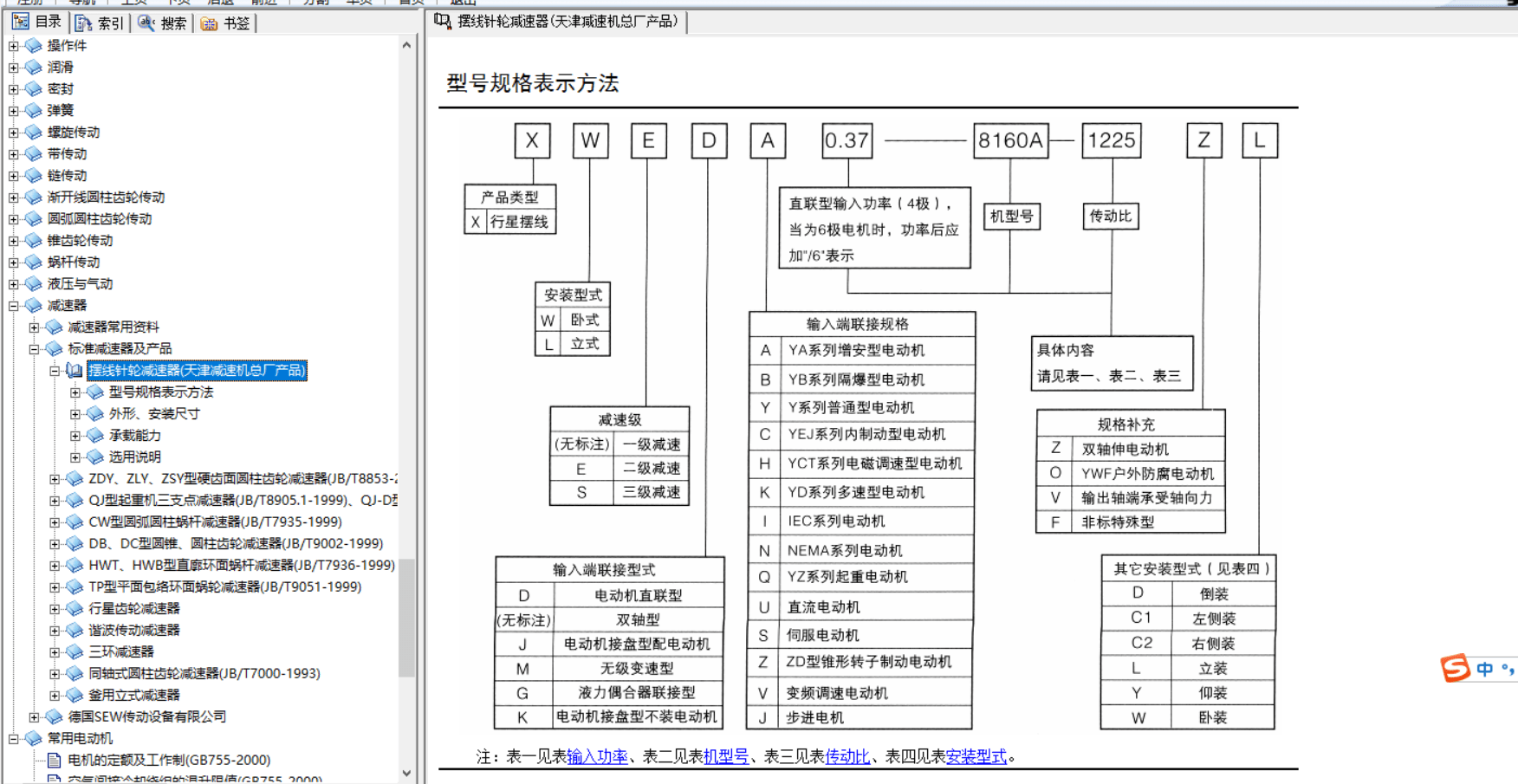The width and height of the screenshot is (1518, 784).
Task: Open the 输入功率 link
Action: (x=597, y=756)
